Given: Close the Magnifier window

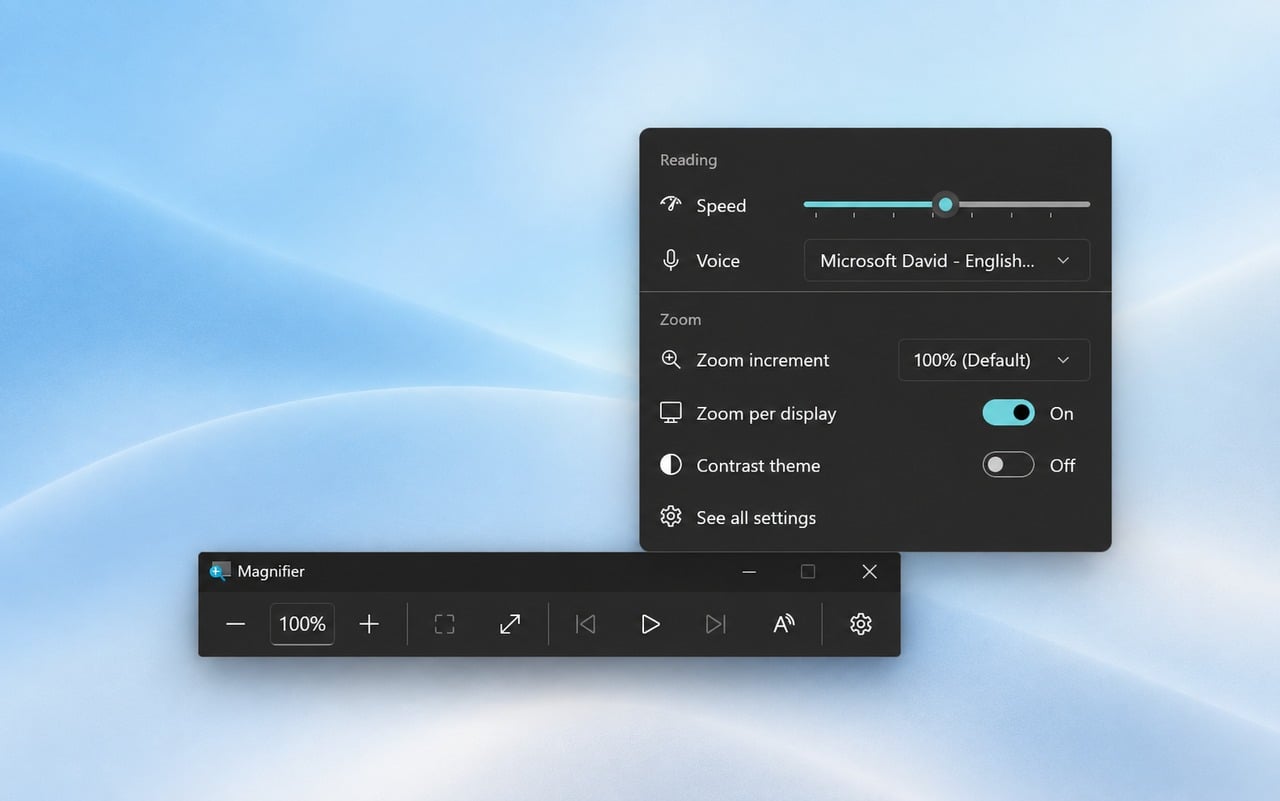Looking at the screenshot, I should pos(869,572).
